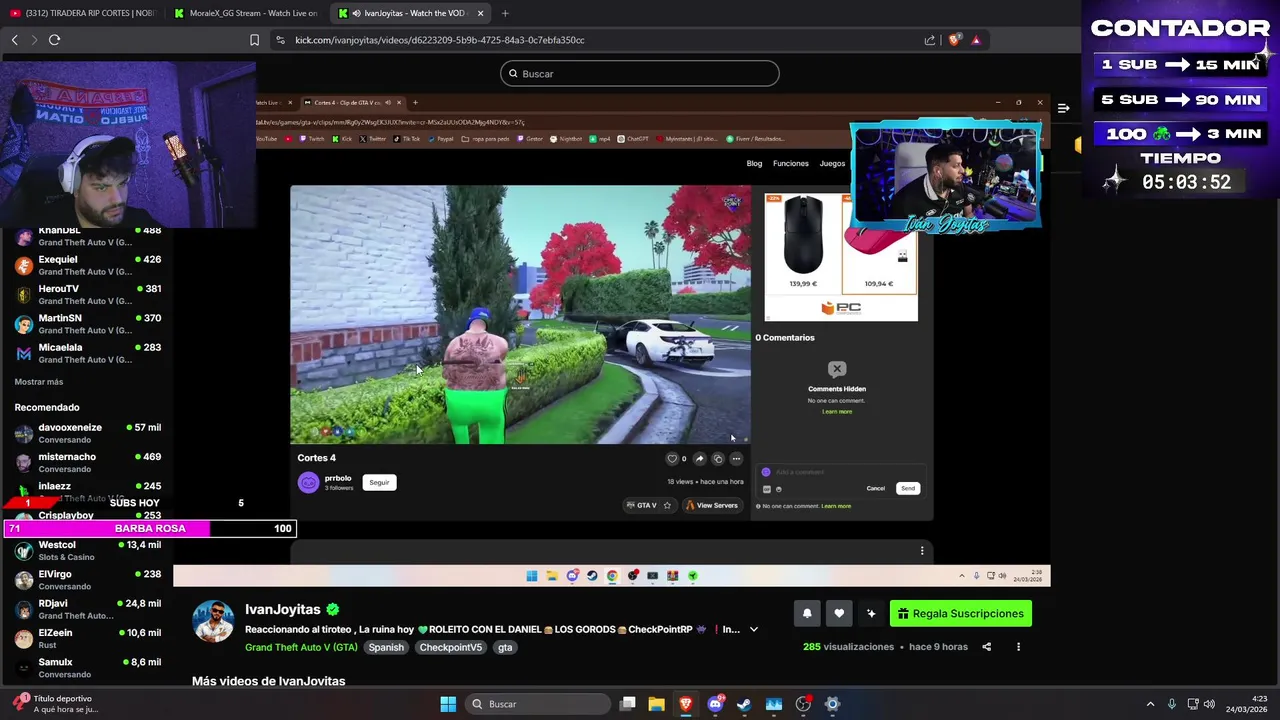Open Grand Theft Auto V (GTA) category

tap(301, 647)
